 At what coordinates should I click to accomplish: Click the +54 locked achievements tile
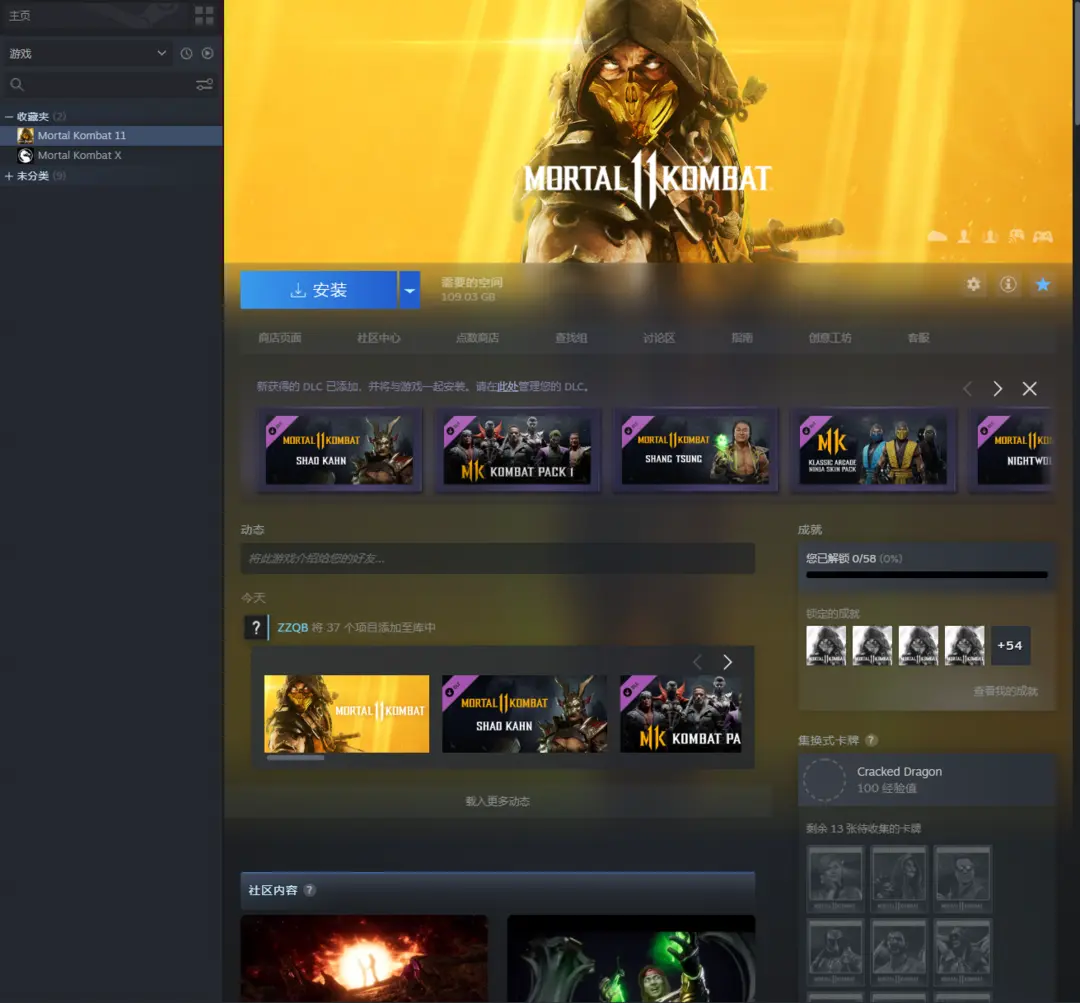tap(1010, 645)
